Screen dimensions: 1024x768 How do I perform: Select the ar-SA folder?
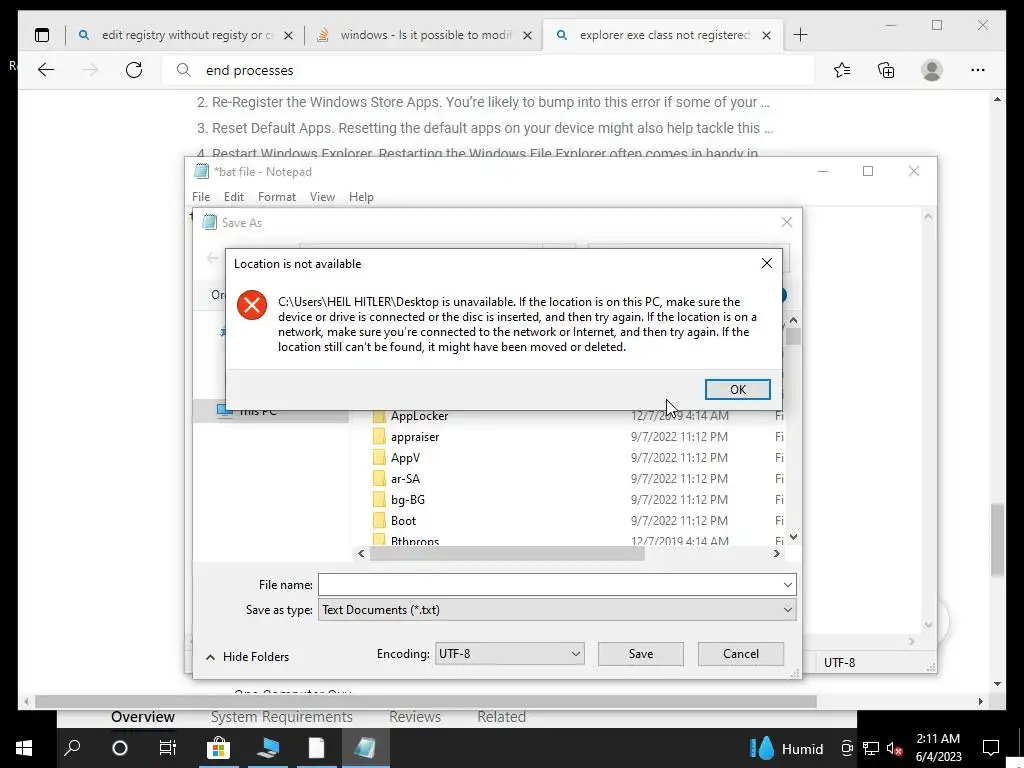(405, 479)
